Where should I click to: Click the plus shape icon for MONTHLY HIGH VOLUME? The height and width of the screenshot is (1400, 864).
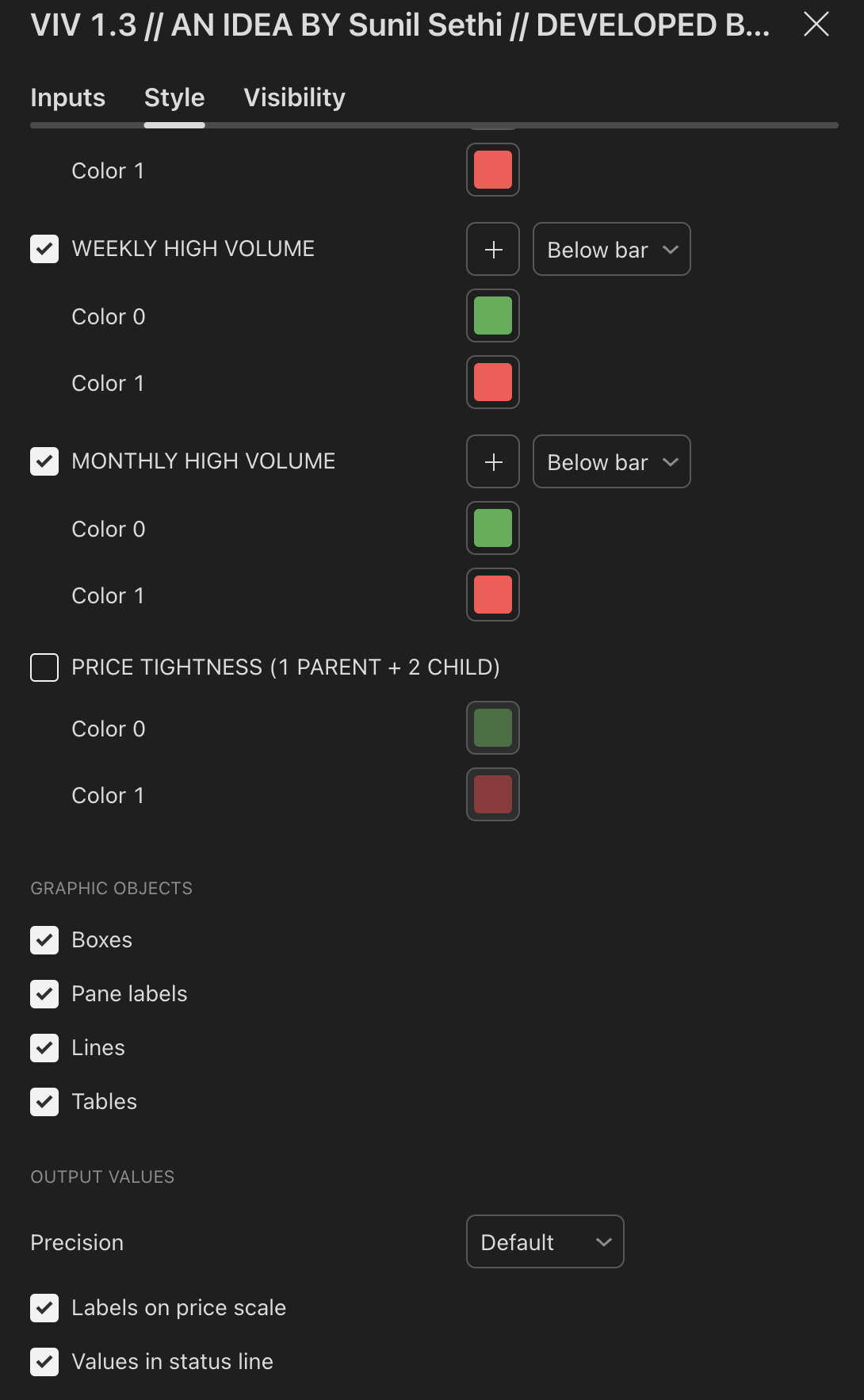[x=493, y=462]
